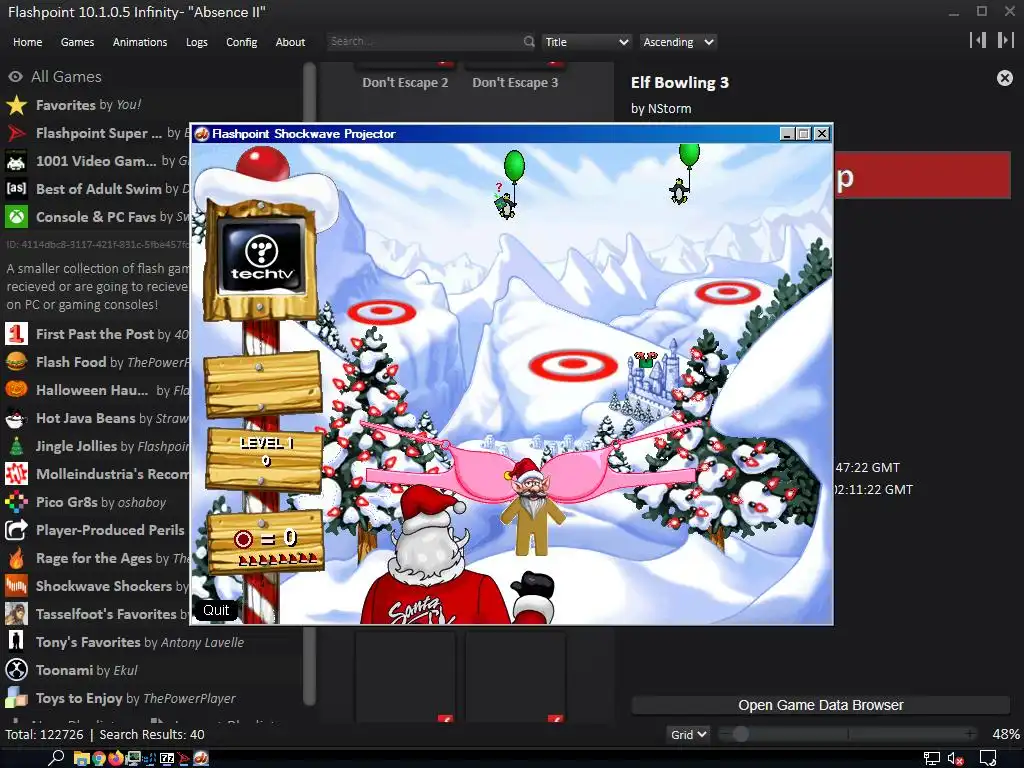Click the Halloween Haunts pumpkin icon
Viewport: 1024px width, 768px height.
(x=16, y=390)
